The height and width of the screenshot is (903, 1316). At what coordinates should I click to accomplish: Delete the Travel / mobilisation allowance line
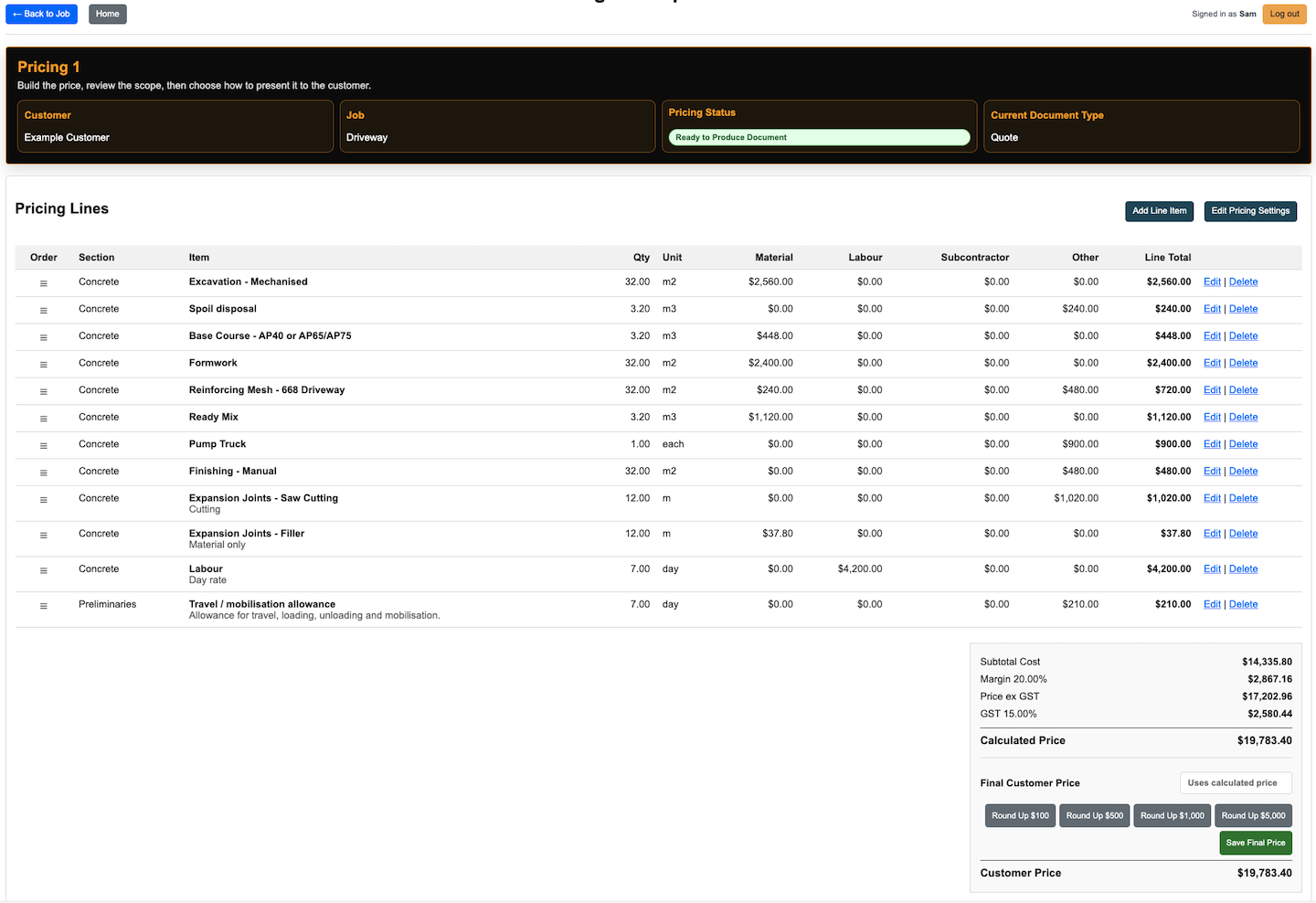pyautogui.click(x=1243, y=604)
